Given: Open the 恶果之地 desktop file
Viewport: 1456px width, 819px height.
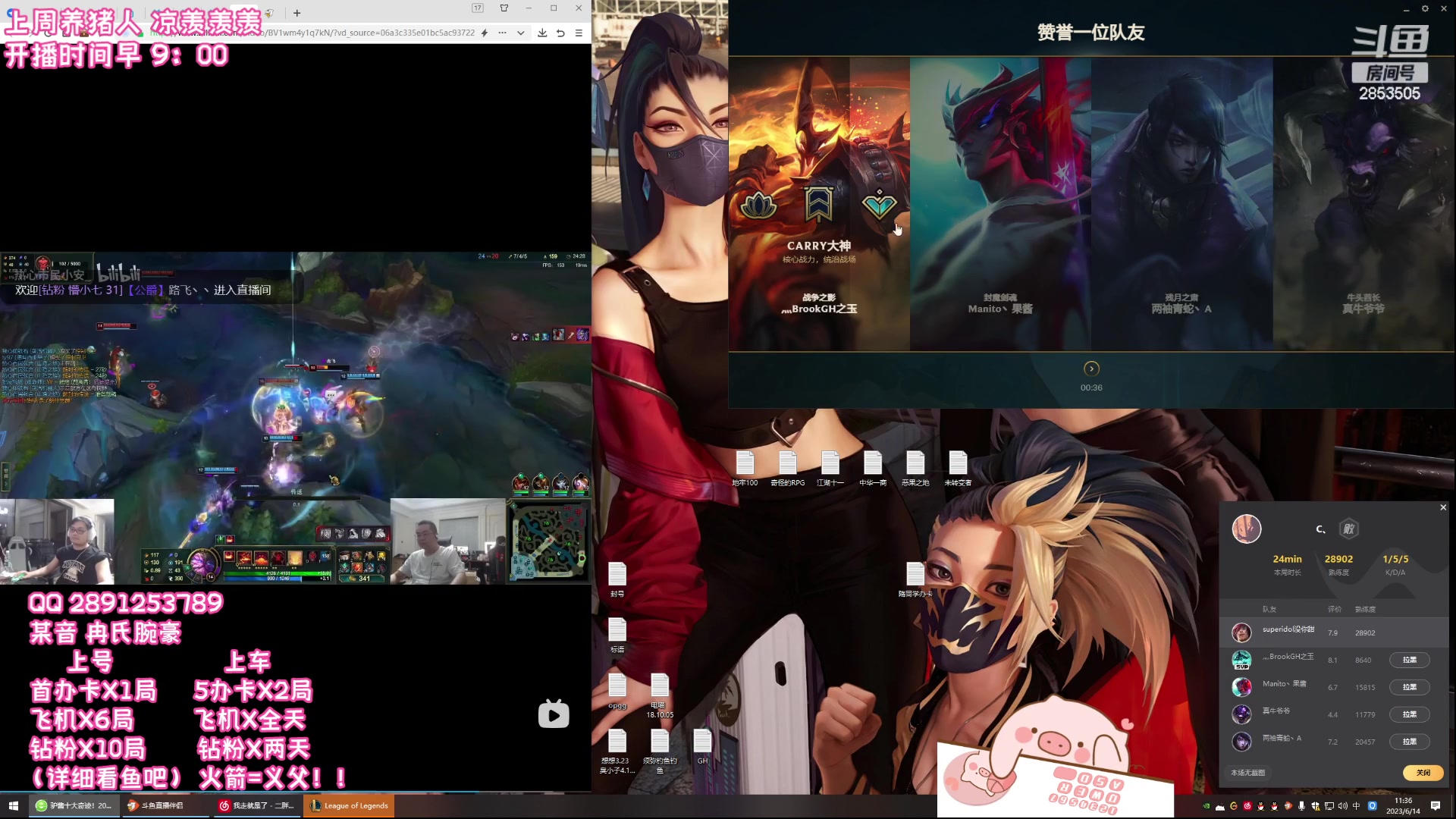Looking at the screenshot, I should (915, 469).
